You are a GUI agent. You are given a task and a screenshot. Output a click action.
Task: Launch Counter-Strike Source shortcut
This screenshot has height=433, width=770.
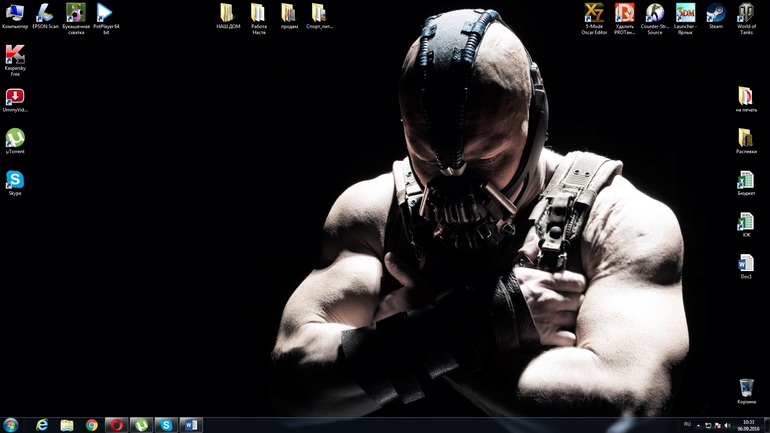point(655,13)
